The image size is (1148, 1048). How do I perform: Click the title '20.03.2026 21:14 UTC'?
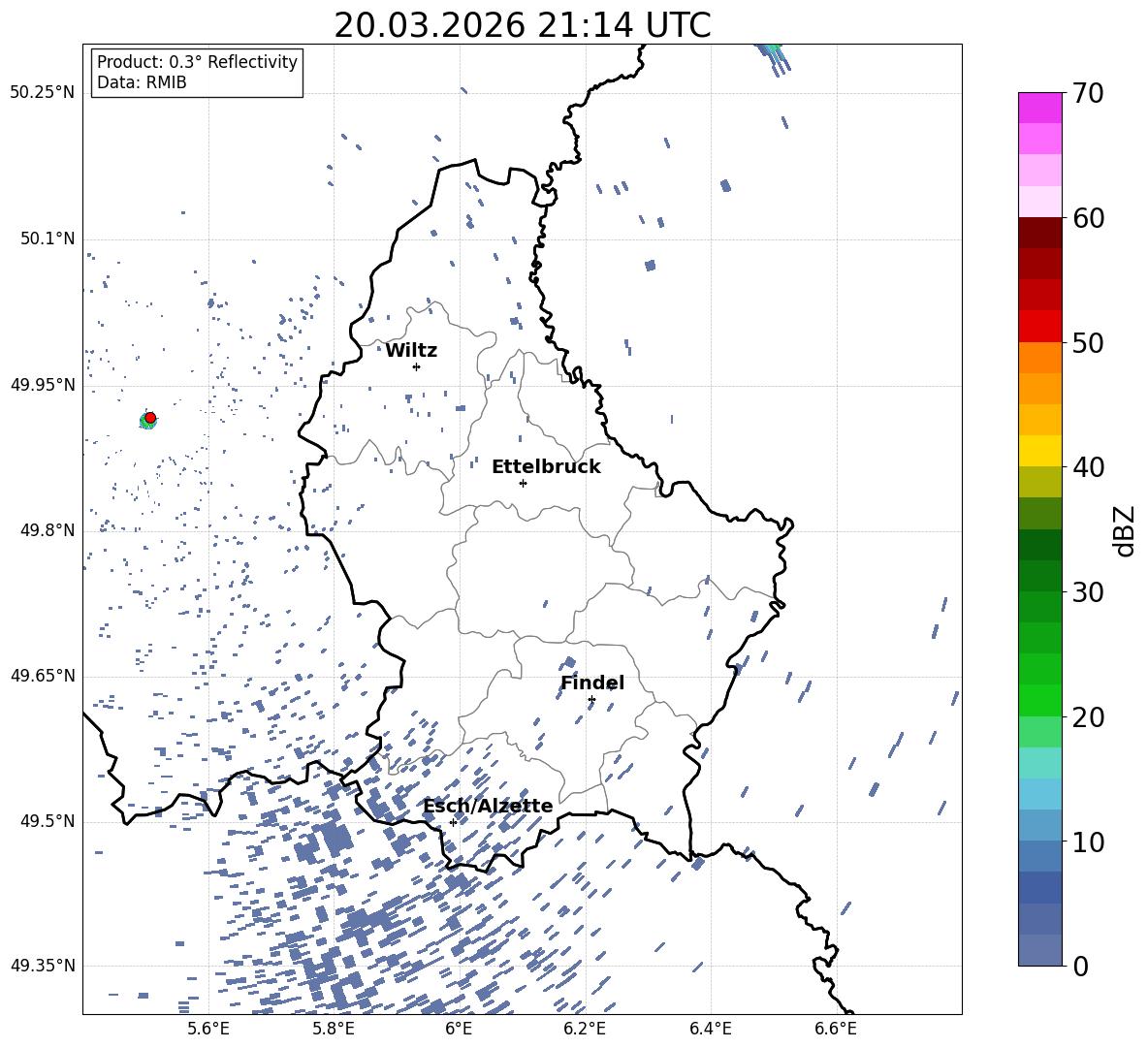(x=522, y=25)
